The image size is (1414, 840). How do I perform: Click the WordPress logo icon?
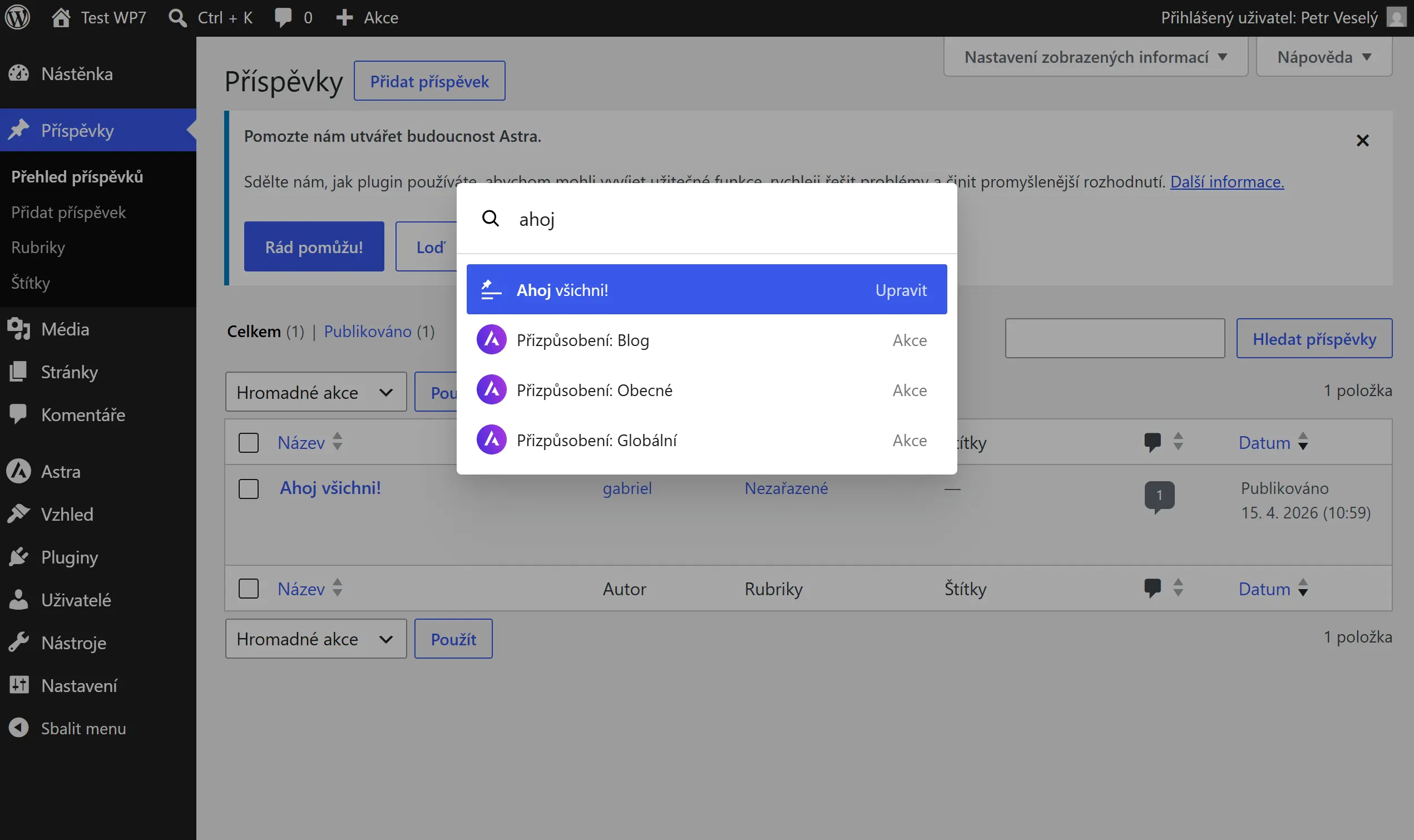click(18, 18)
